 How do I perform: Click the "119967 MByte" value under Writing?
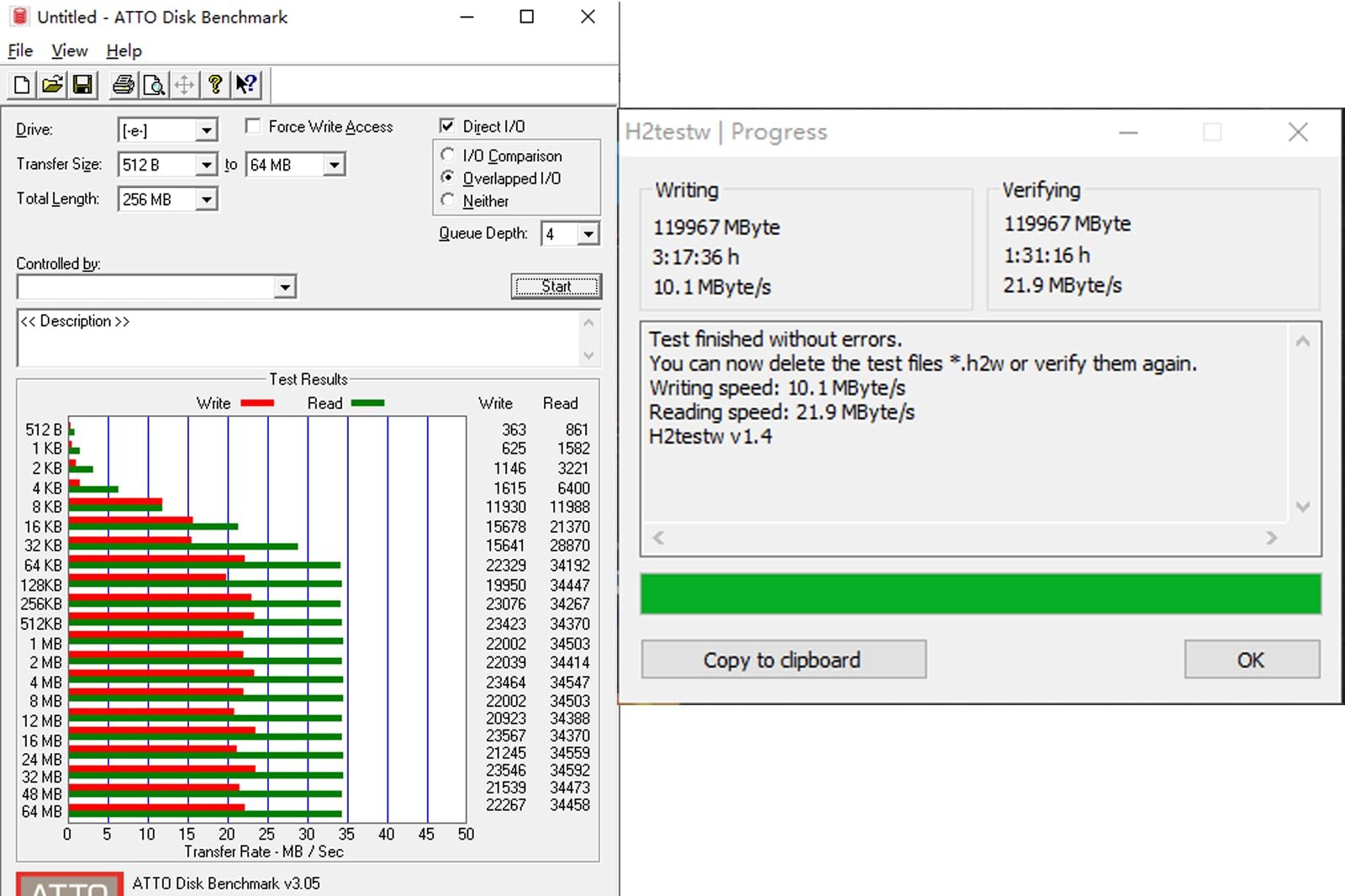coord(716,228)
